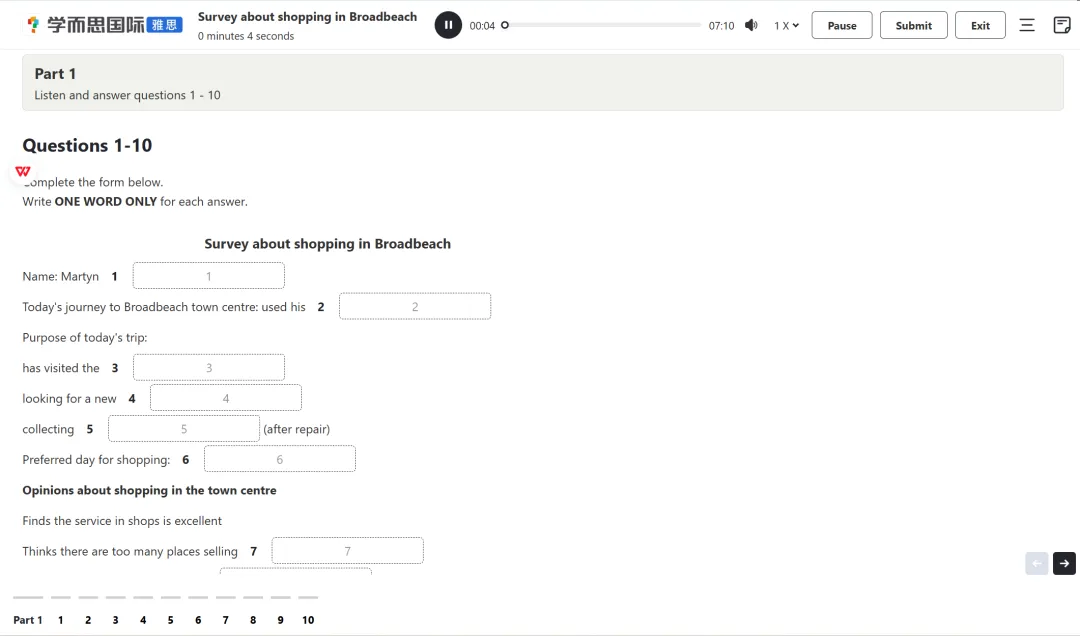Viewport: 1080px width, 636px height.
Task: Click the 'Part 1' heading in banner
Action: [55, 74]
